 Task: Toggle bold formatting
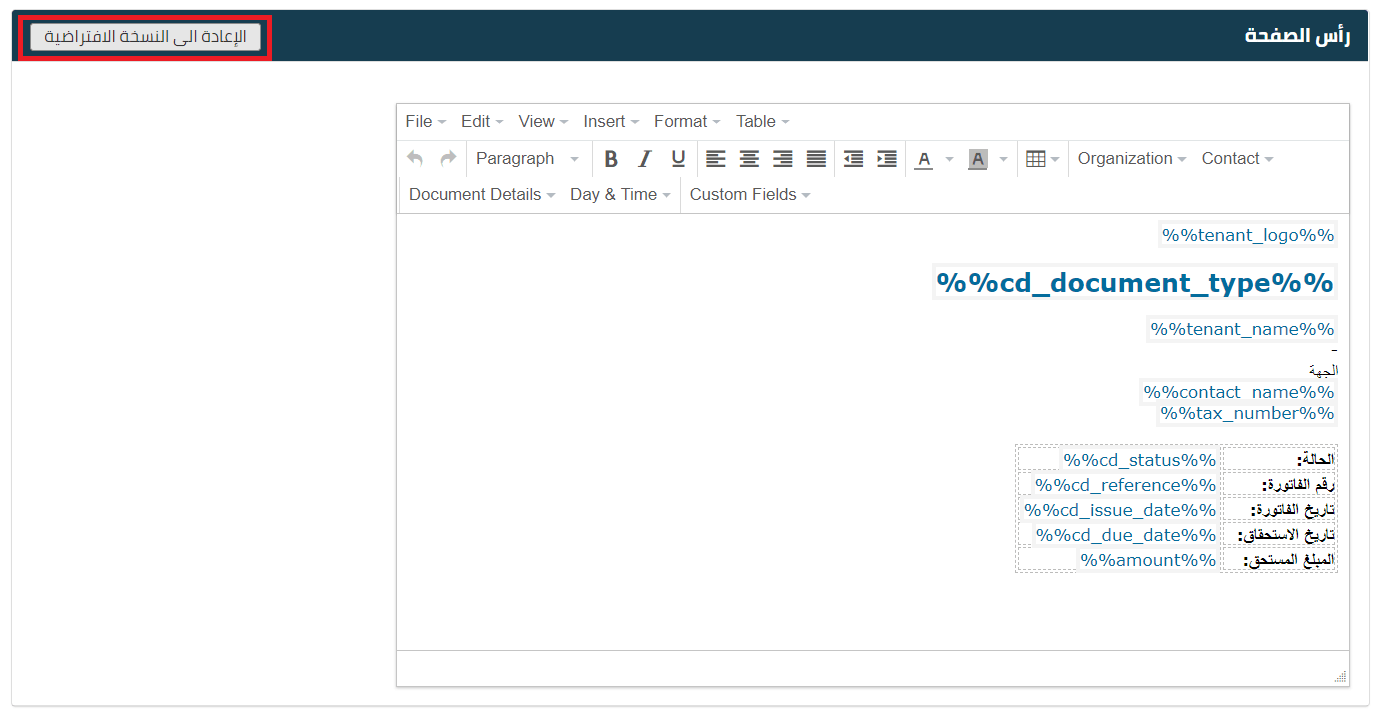(611, 159)
